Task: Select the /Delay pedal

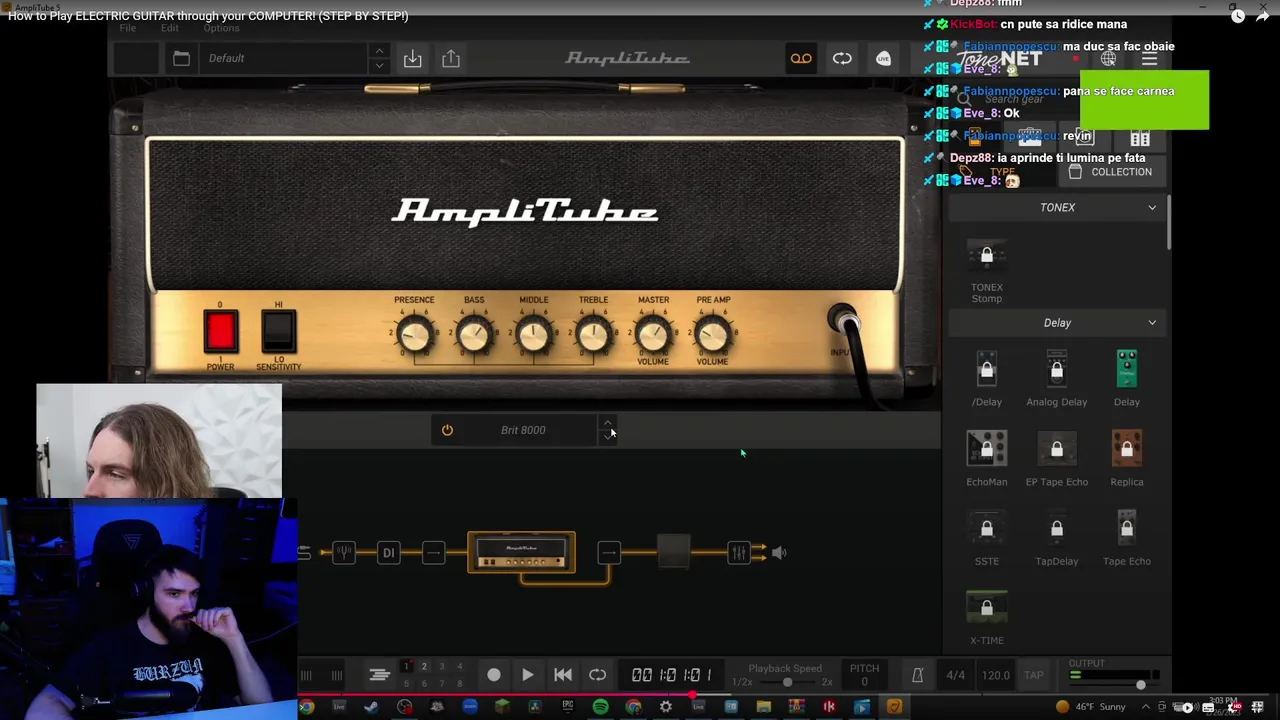Action: (987, 378)
